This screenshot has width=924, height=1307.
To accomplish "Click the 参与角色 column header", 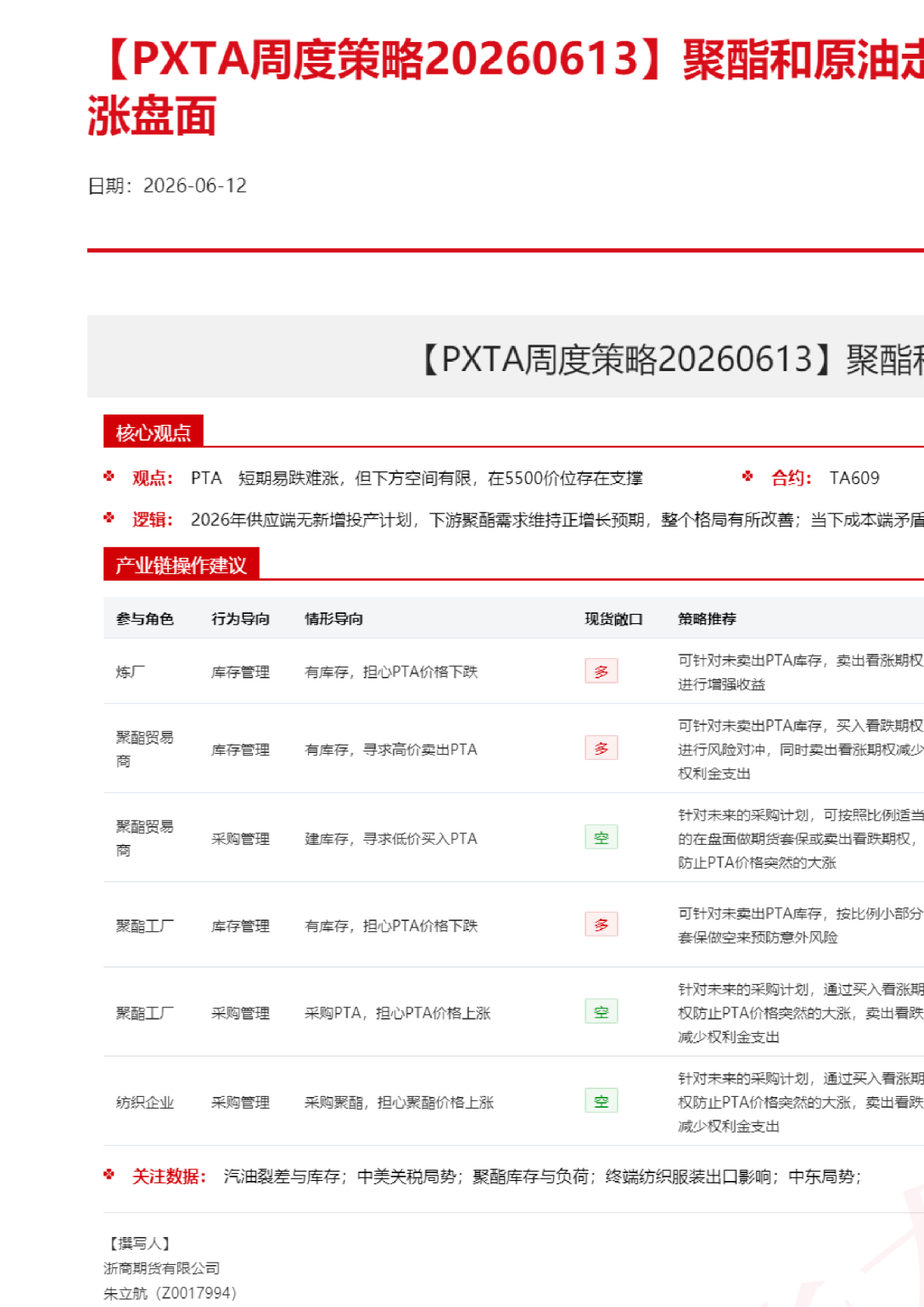I will [145, 619].
